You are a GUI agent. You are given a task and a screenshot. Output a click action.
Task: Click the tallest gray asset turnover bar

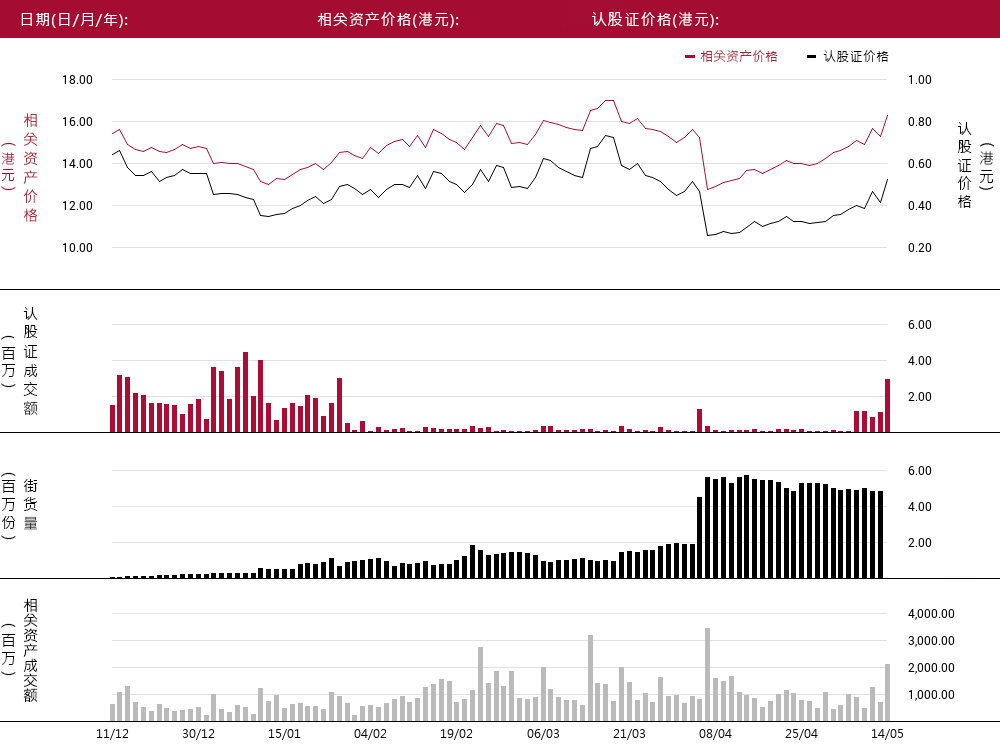click(x=707, y=674)
